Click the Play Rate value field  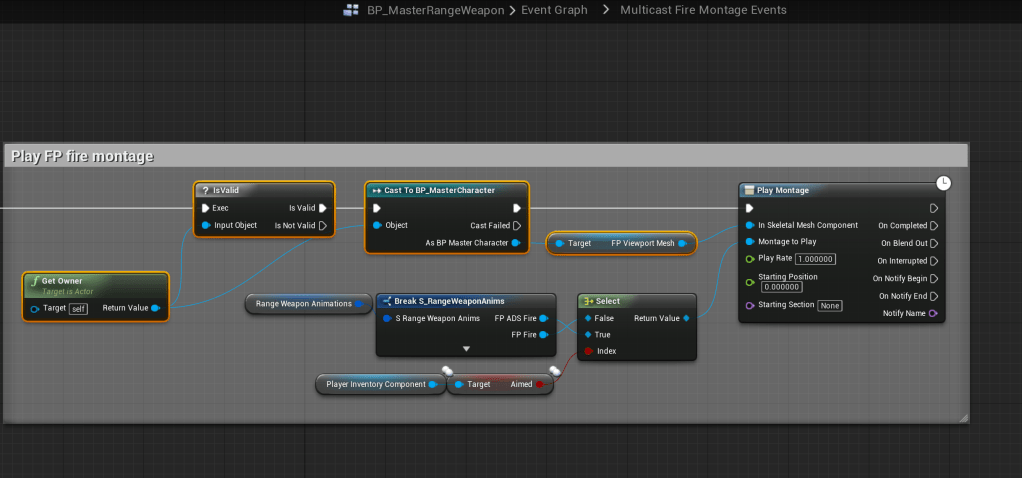click(815, 259)
